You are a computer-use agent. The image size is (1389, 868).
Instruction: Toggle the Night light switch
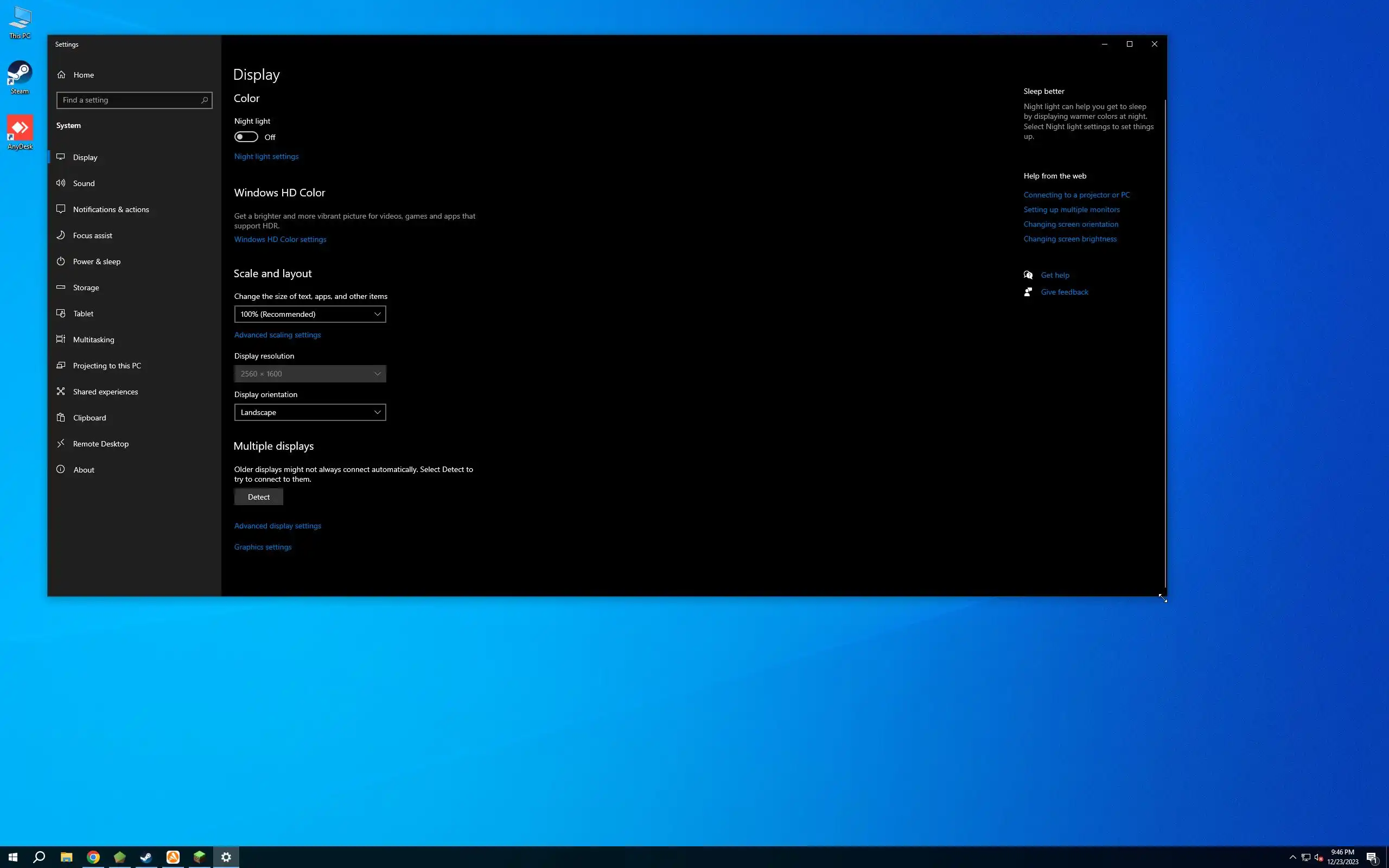[246, 137]
